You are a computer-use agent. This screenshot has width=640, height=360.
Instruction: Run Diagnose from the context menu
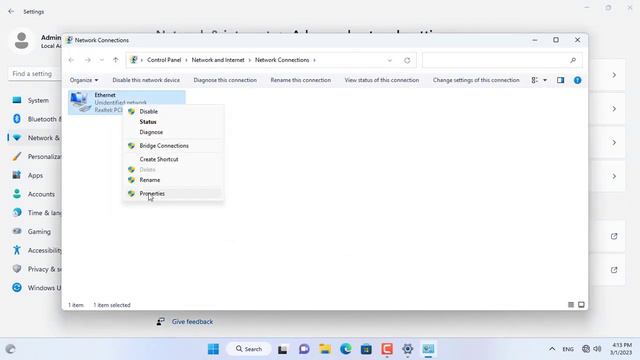pyautogui.click(x=173, y=132)
